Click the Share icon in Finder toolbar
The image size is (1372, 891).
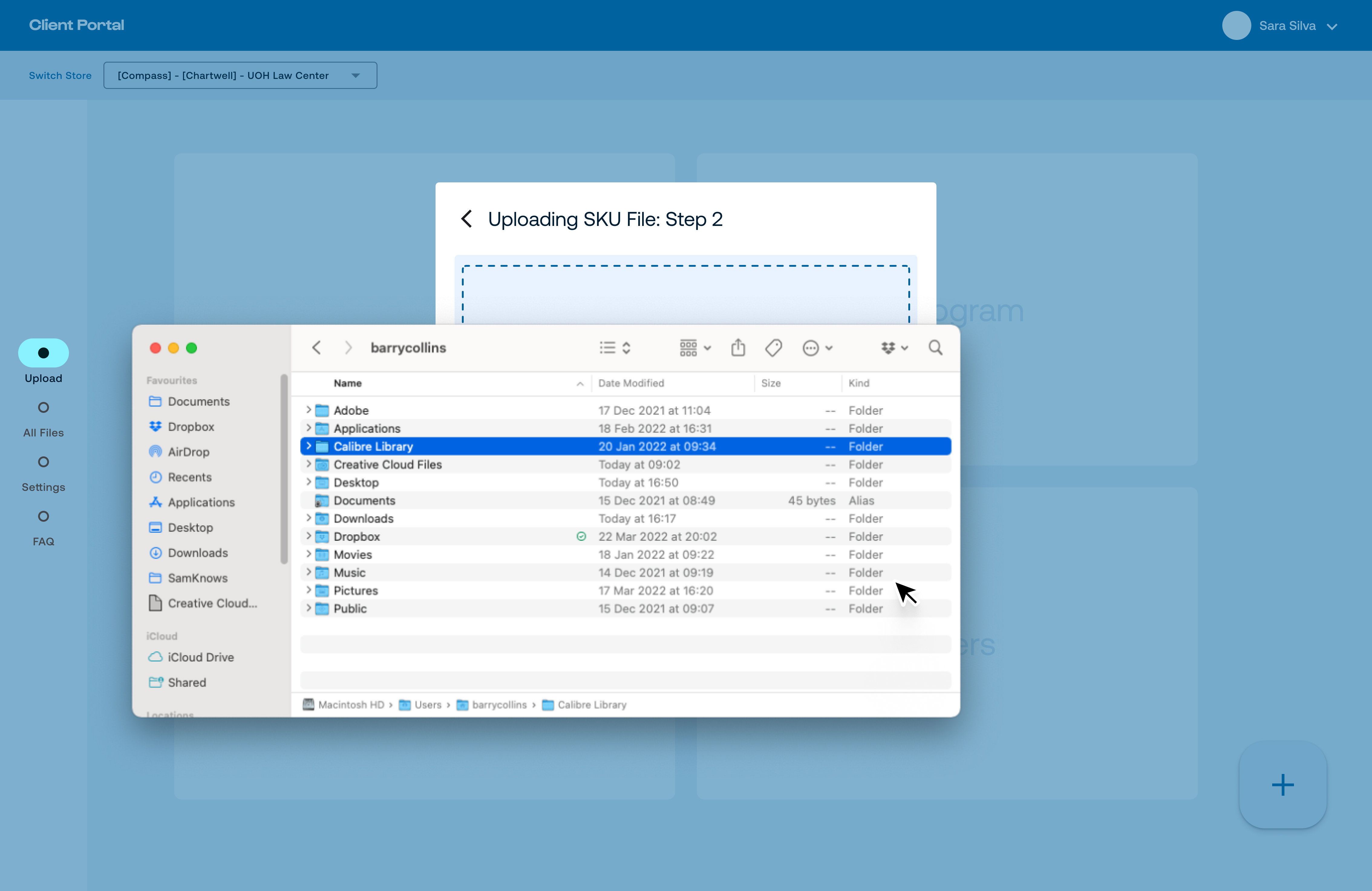coord(738,348)
